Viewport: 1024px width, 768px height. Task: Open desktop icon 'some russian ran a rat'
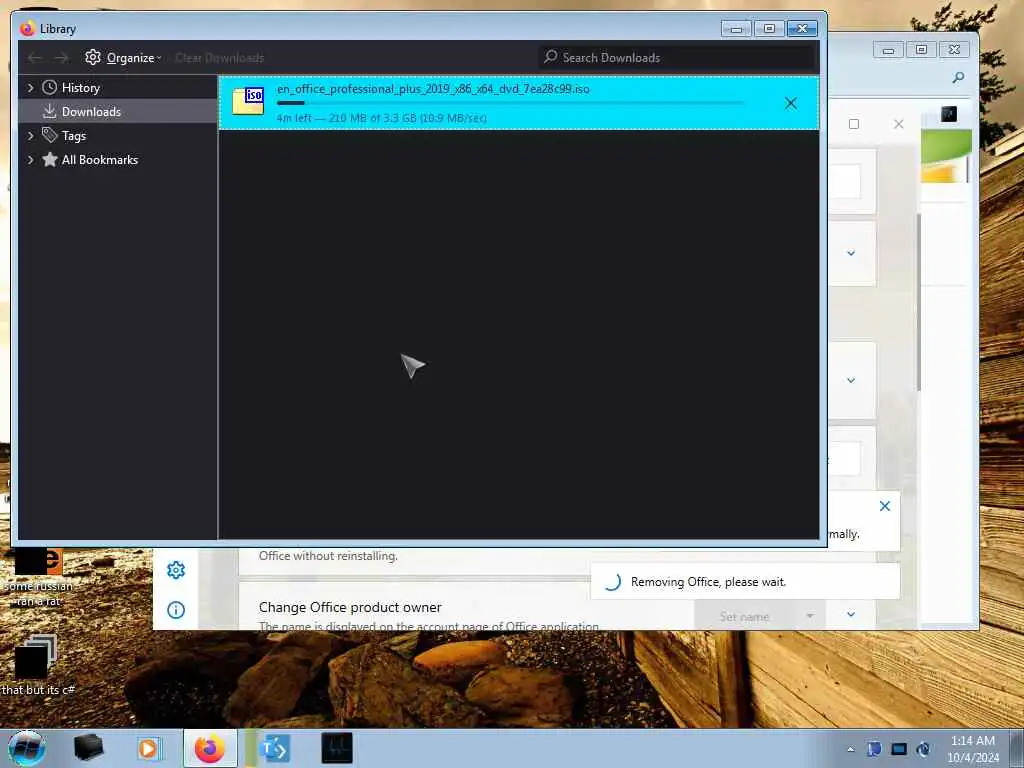tap(39, 577)
